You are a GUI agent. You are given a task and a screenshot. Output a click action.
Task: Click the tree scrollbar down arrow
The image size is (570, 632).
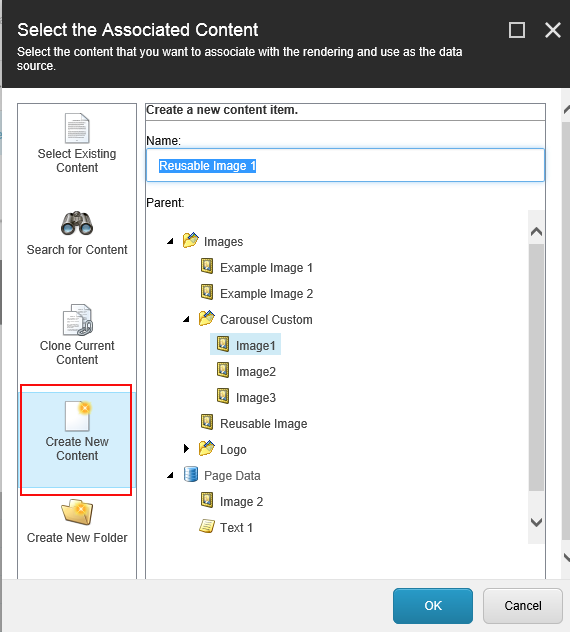[536, 523]
